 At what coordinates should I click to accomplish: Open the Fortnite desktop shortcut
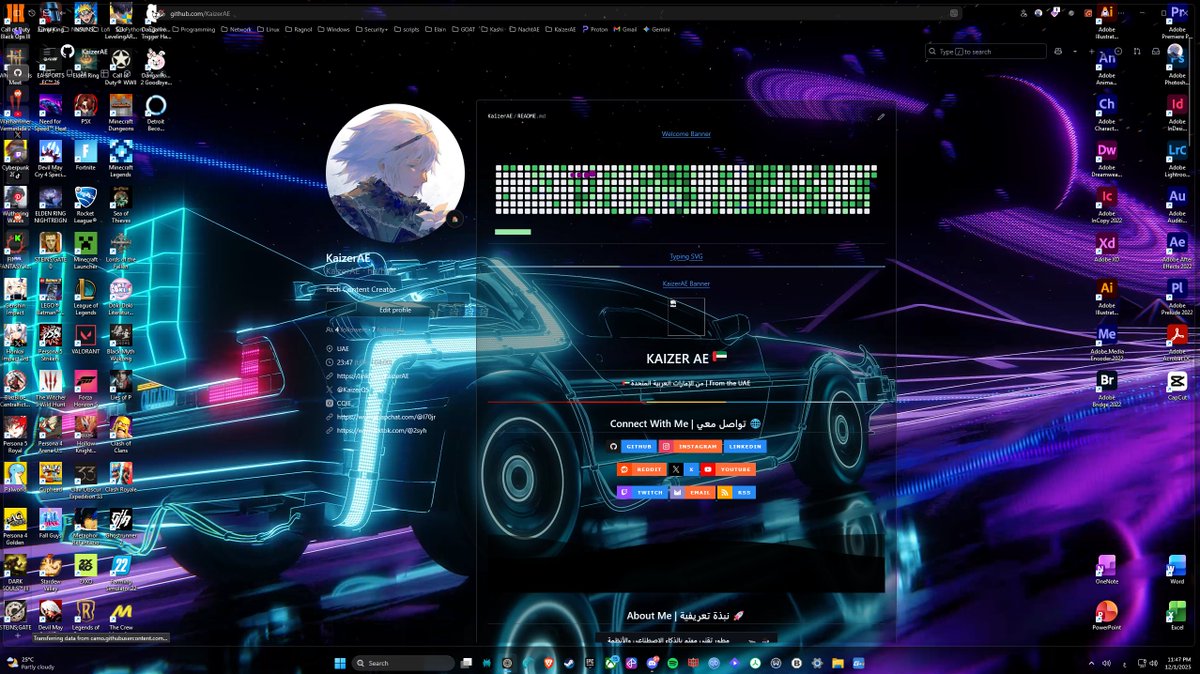[x=85, y=156]
